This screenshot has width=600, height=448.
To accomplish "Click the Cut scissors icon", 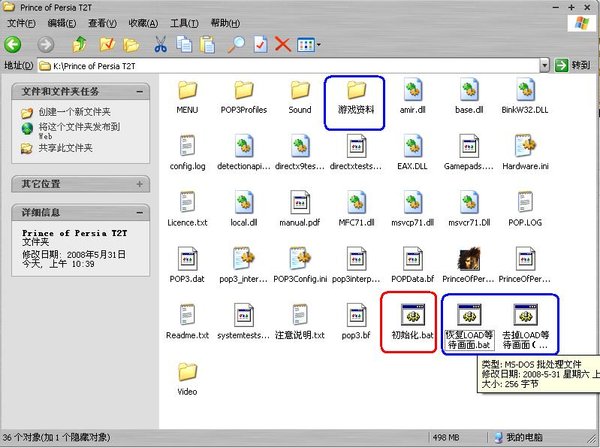I will [161, 44].
